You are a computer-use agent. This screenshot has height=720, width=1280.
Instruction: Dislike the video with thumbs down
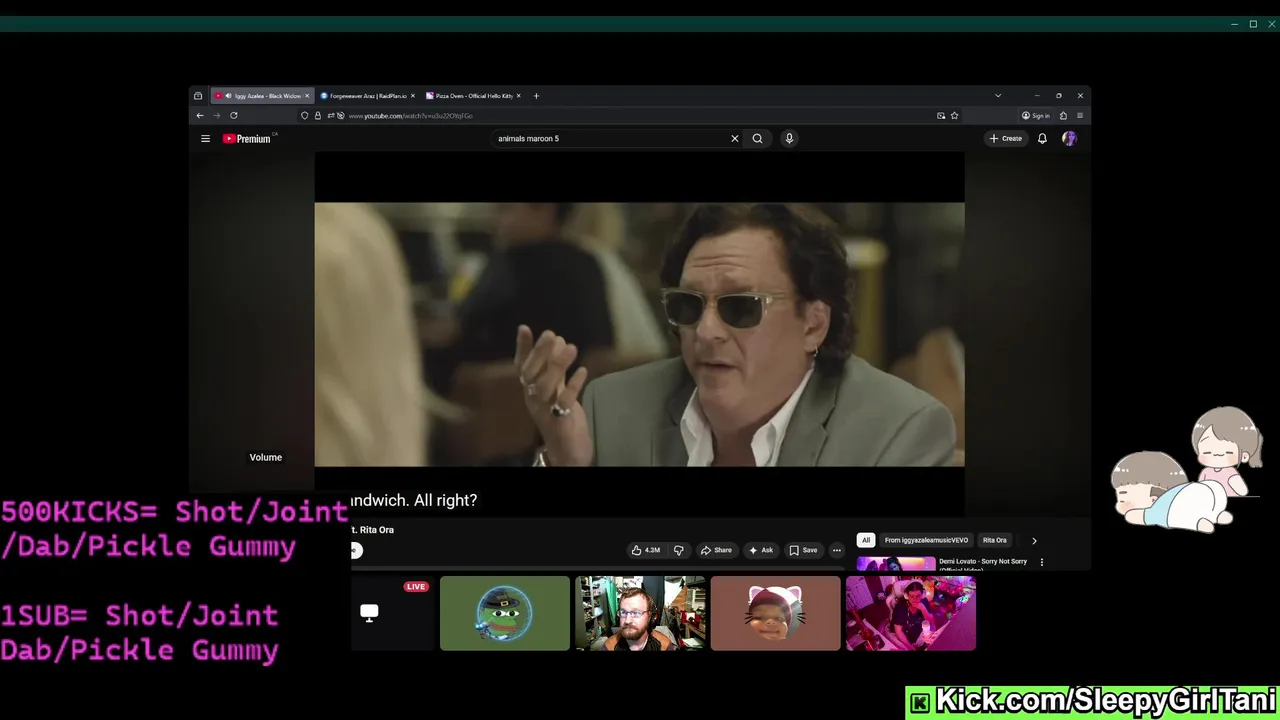coord(679,550)
